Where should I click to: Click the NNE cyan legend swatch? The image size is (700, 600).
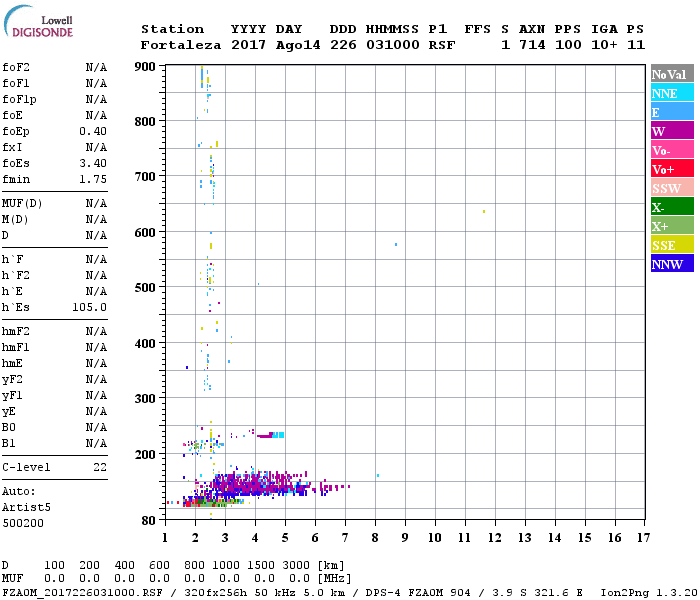(672, 93)
